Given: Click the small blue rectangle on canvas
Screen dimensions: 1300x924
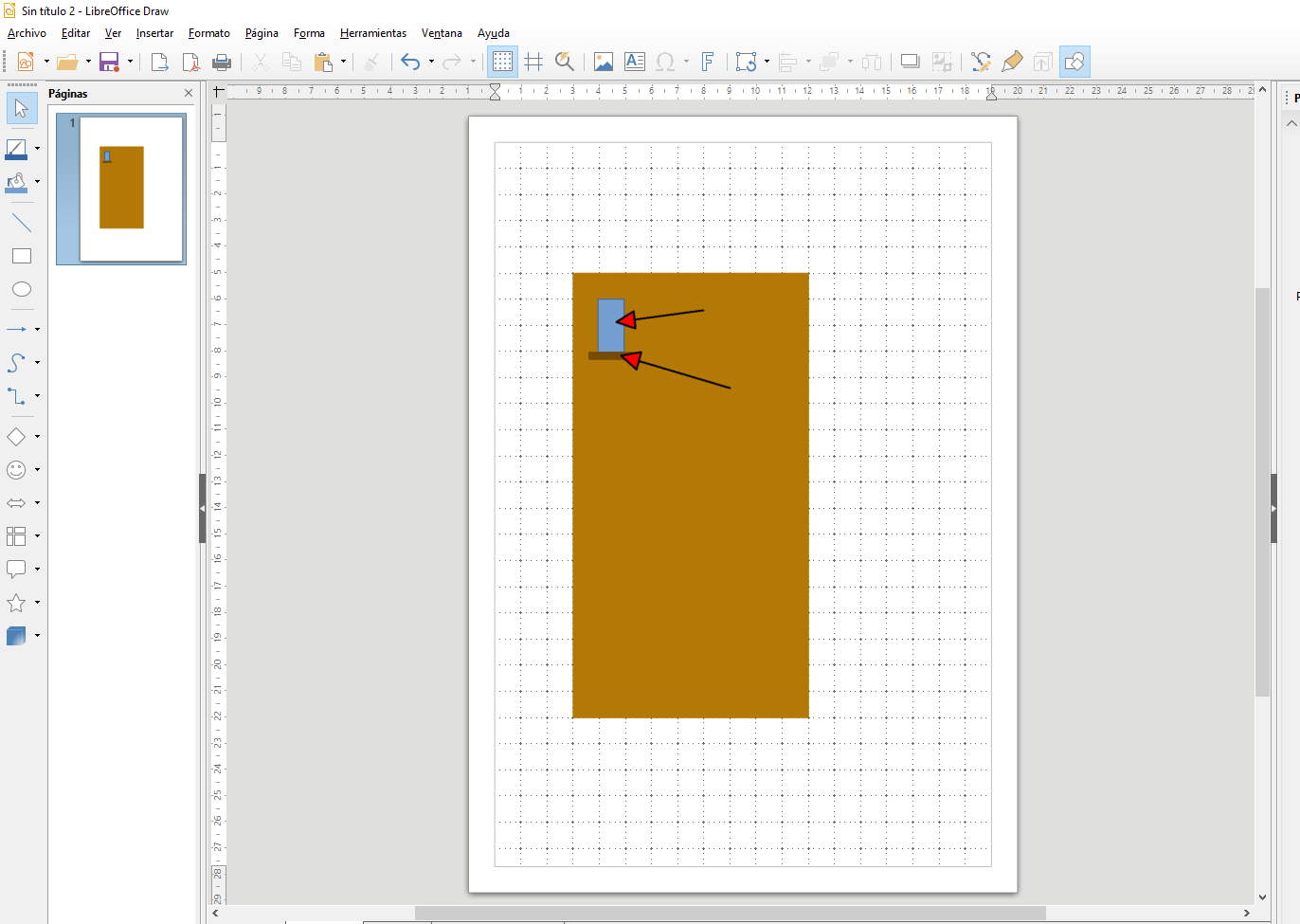Looking at the screenshot, I should [x=611, y=325].
